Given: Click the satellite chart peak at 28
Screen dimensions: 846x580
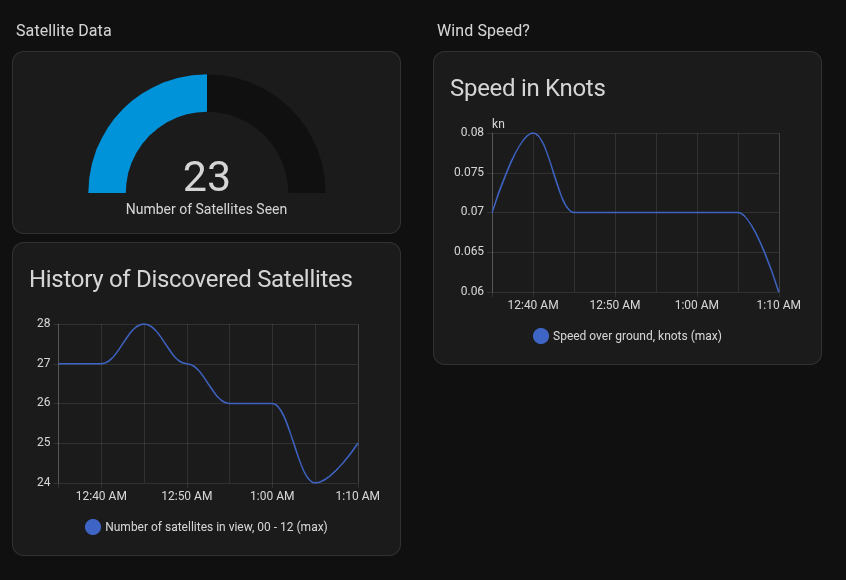Looking at the screenshot, I should click(145, 324).
